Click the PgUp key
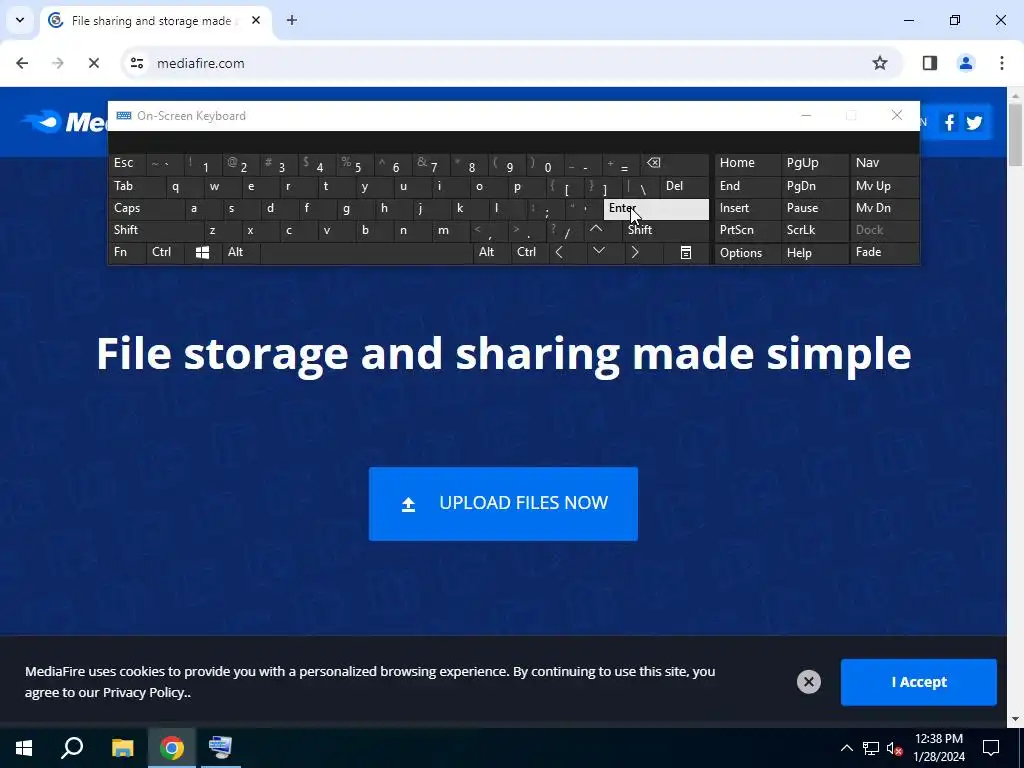The width and height of the screenshot is (1024, 768). point(814,163)
